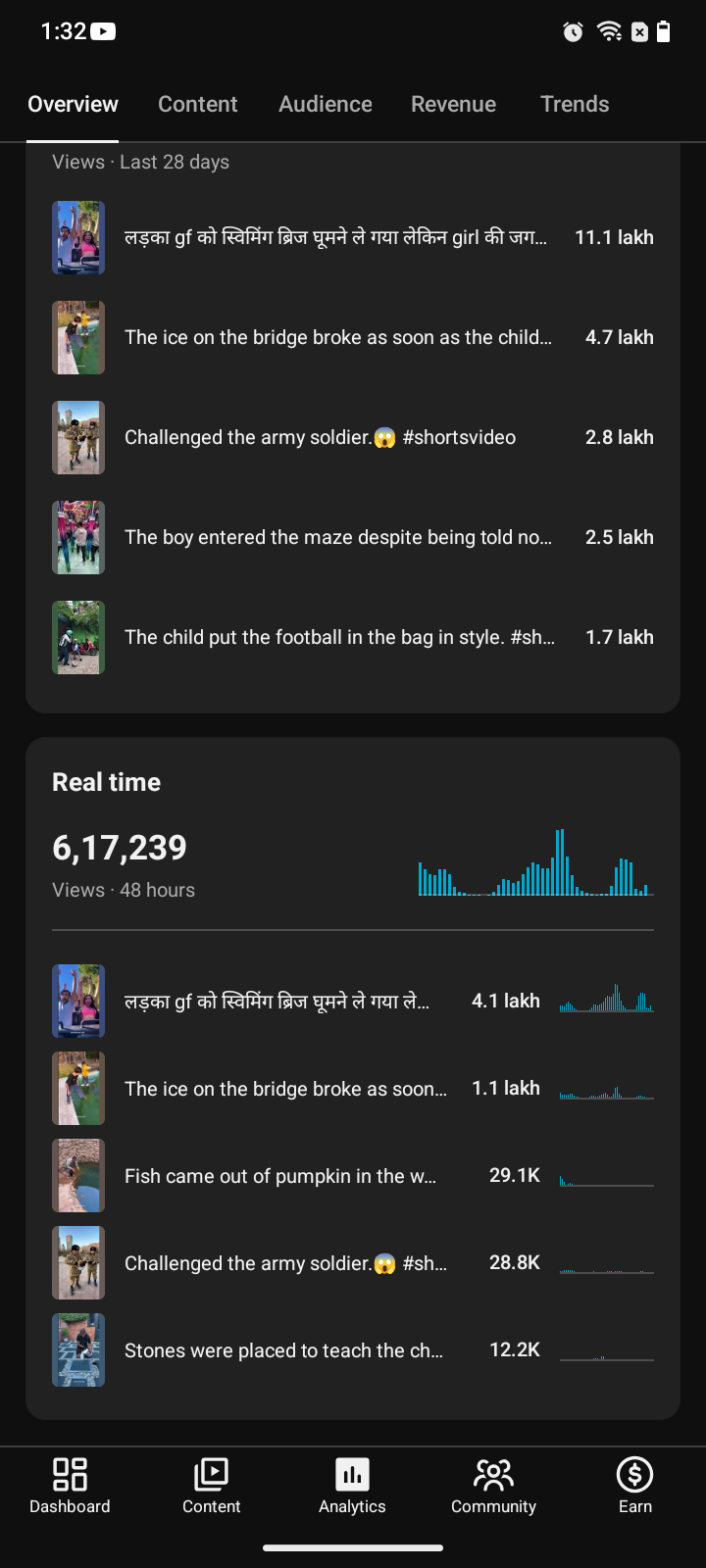Open the Community icon in bottom navigation
This screenshot has width=706, height=1568.
[493, 1475]
